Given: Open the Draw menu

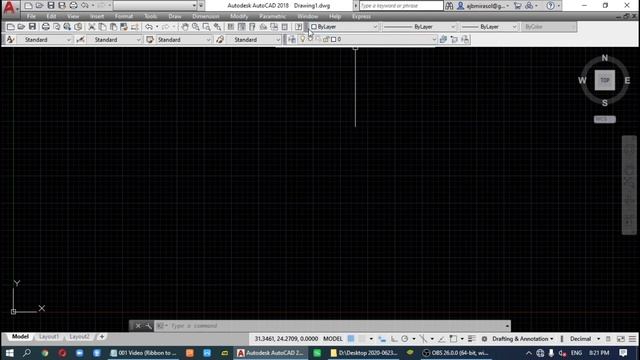Looking at the screenshot, I should point(175,16).
